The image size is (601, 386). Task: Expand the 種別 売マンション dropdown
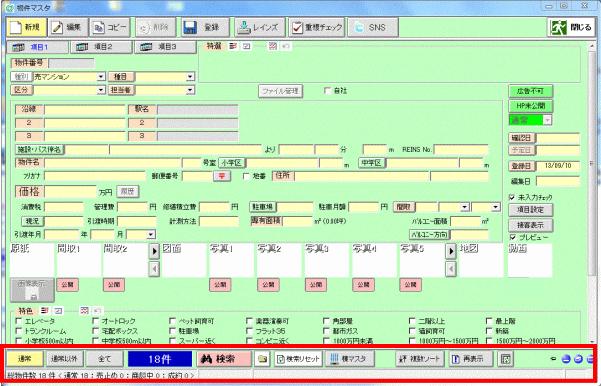coord(101,77)
